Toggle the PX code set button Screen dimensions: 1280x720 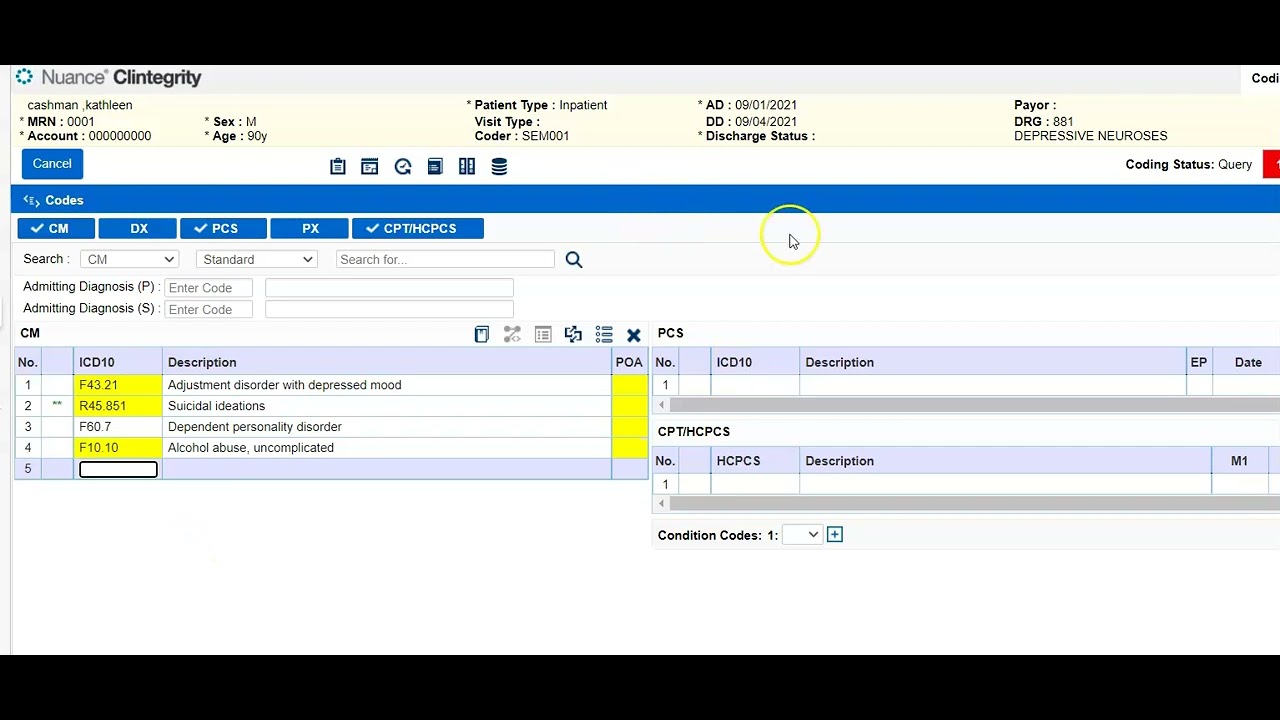tap(310, 229)
